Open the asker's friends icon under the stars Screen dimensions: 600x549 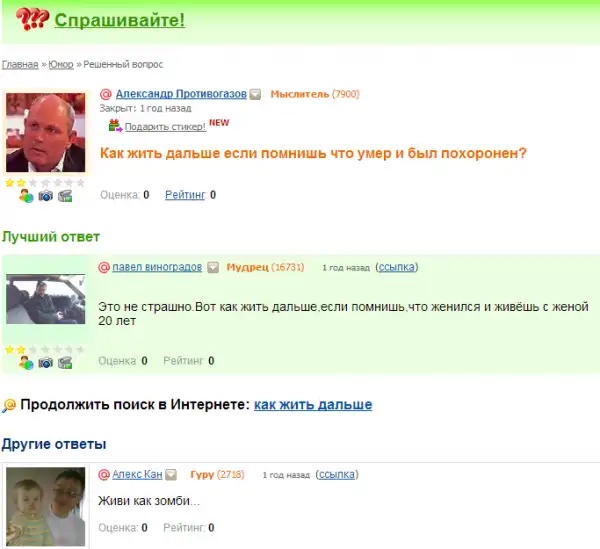pos(26,196)
